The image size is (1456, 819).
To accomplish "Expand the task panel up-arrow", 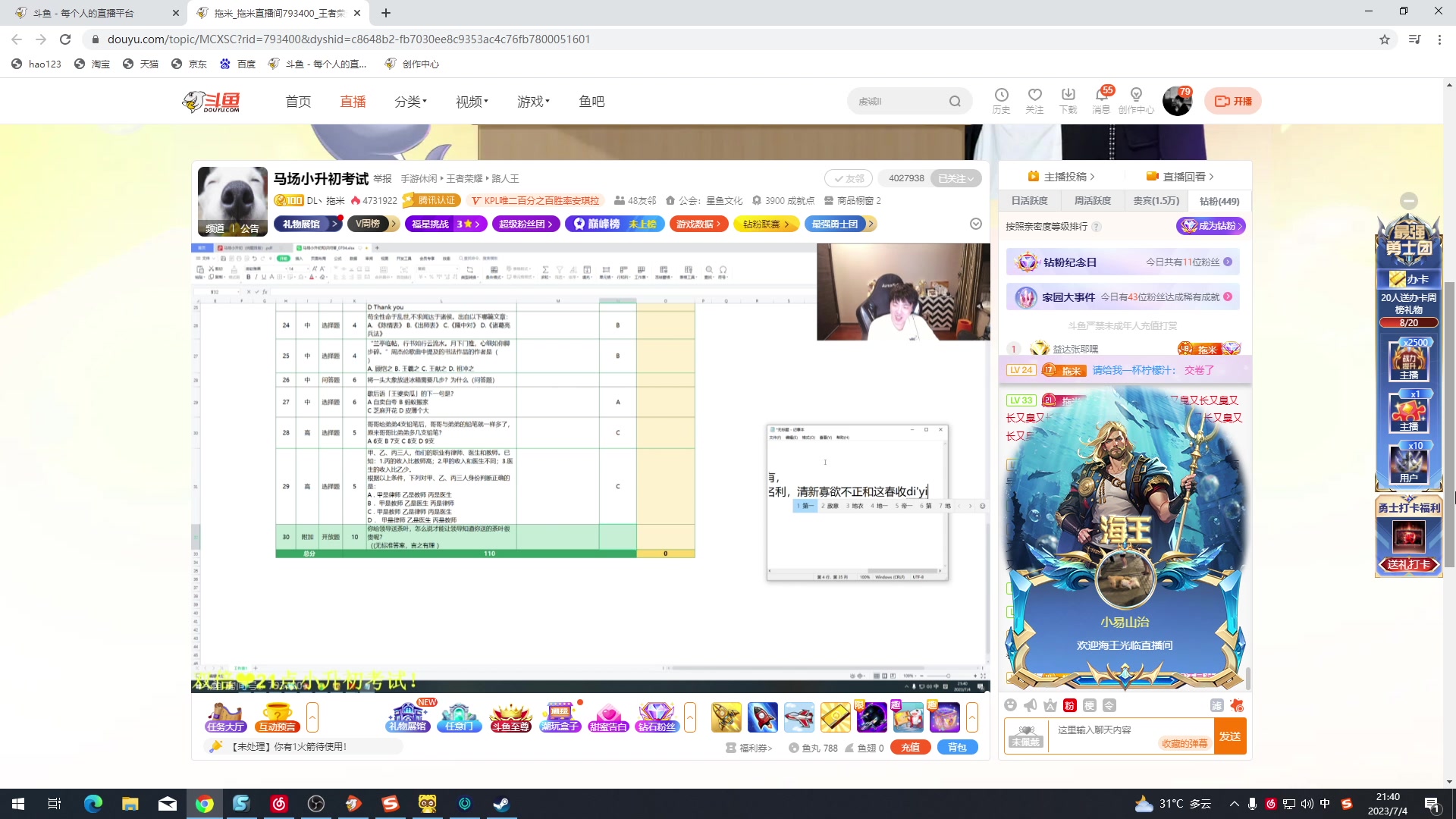I will point(312,717).
